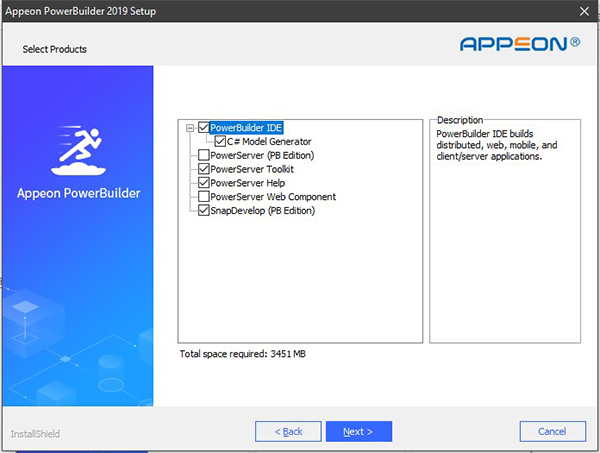Collapse the PowerBuilder IDE tree node
The width and height of the screenshot is (600, 453).
pyautogui.click(x=190, y=128)
